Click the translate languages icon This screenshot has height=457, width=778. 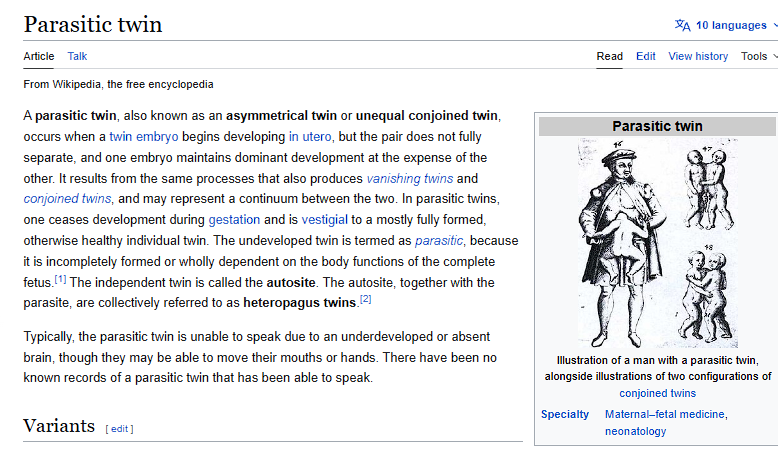tap(682, 25)
